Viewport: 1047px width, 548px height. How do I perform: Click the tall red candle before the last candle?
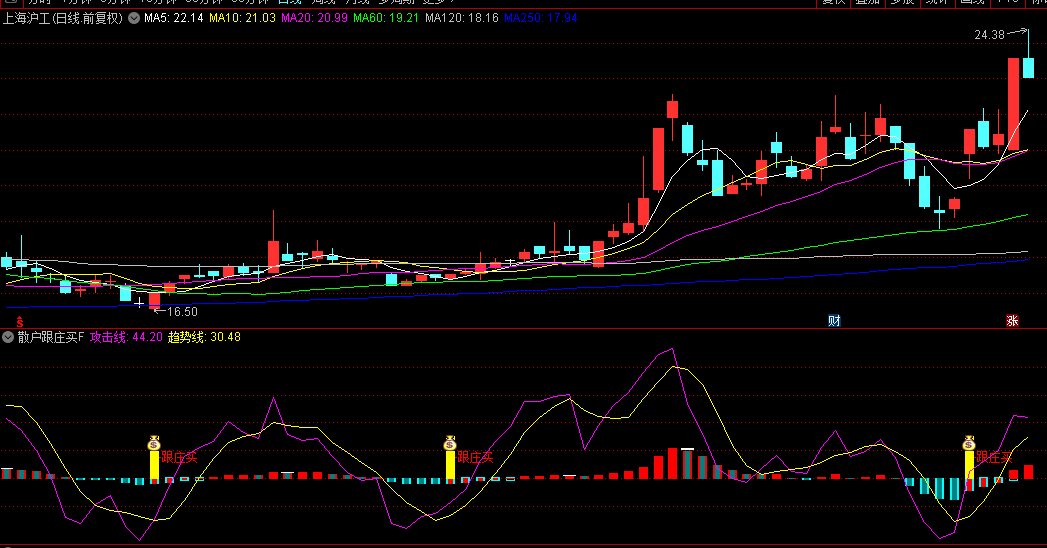click(1014, 104)
